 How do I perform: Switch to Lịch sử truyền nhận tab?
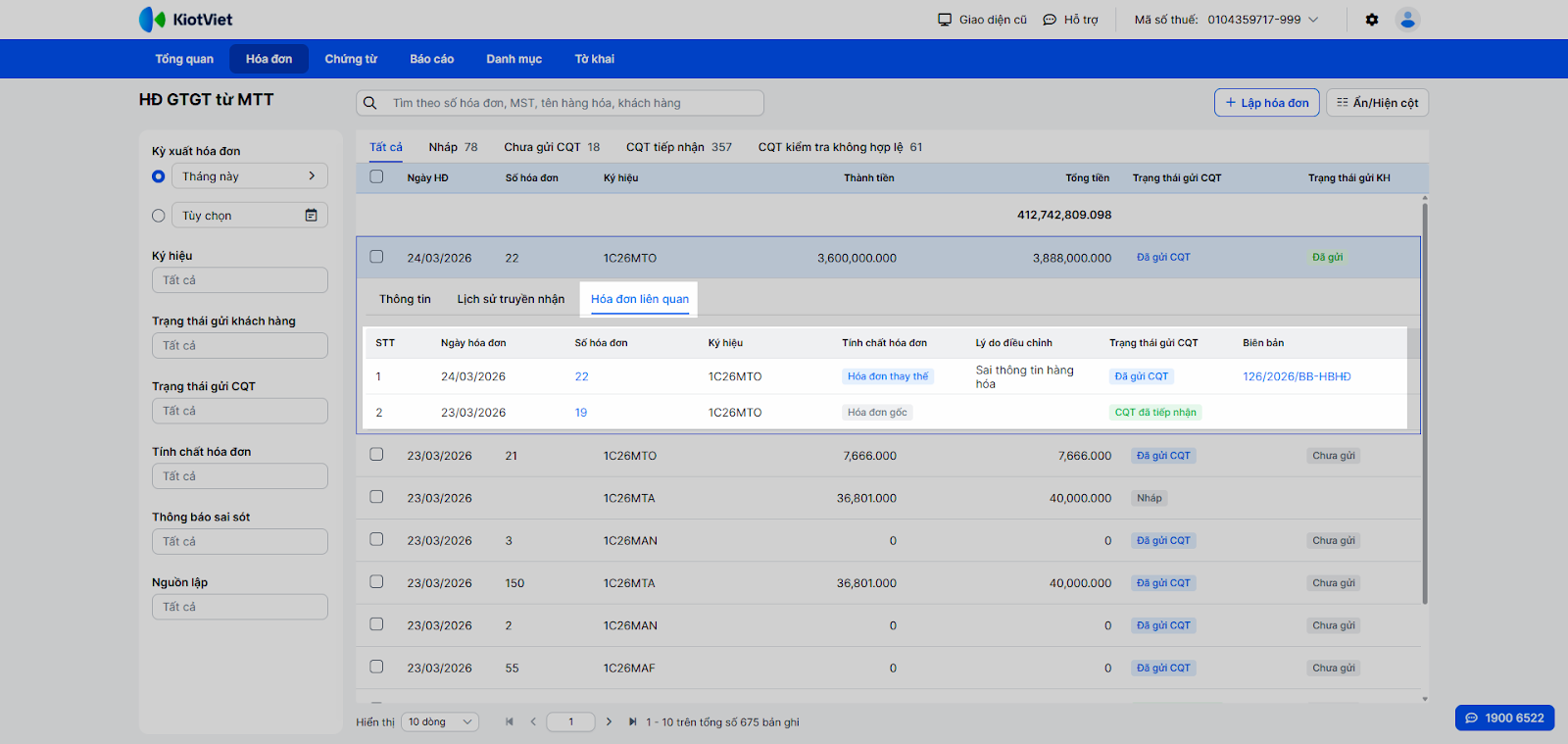pyautogui.click(x=511, y=299)
